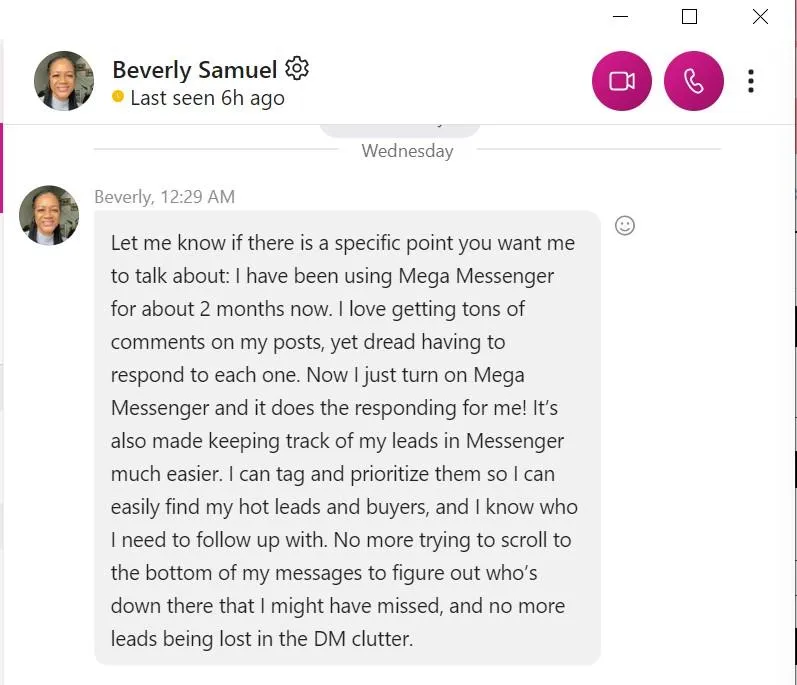Click the magenta unread bar on left edge
The height and width of the screenshot is (685, 797).
tap(2, 168)
